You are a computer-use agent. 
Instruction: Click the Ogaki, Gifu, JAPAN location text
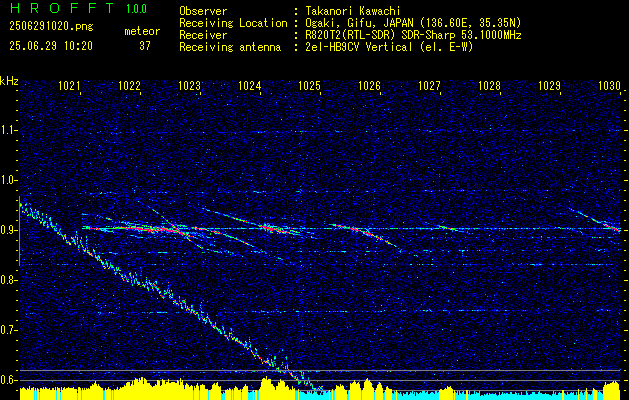click(x=413, y=23)
